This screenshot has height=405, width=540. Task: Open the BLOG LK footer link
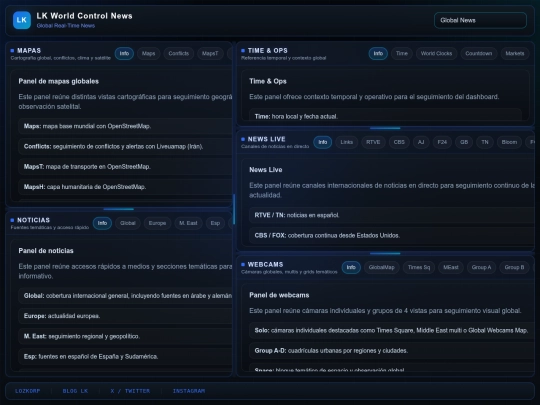click(75, 391)
